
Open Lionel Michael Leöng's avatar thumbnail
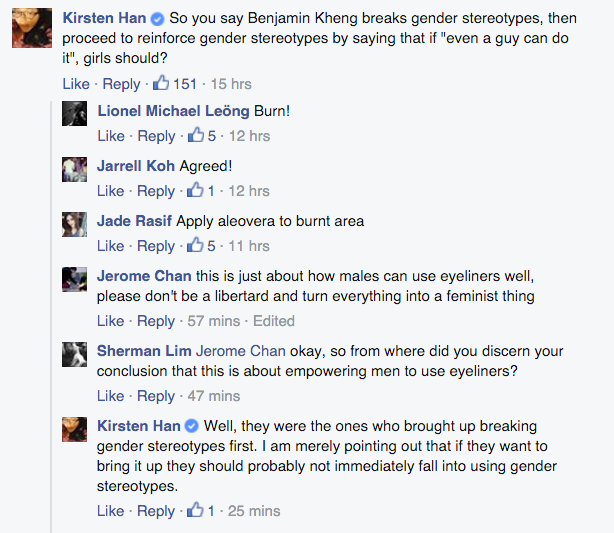tap(73, 115)
